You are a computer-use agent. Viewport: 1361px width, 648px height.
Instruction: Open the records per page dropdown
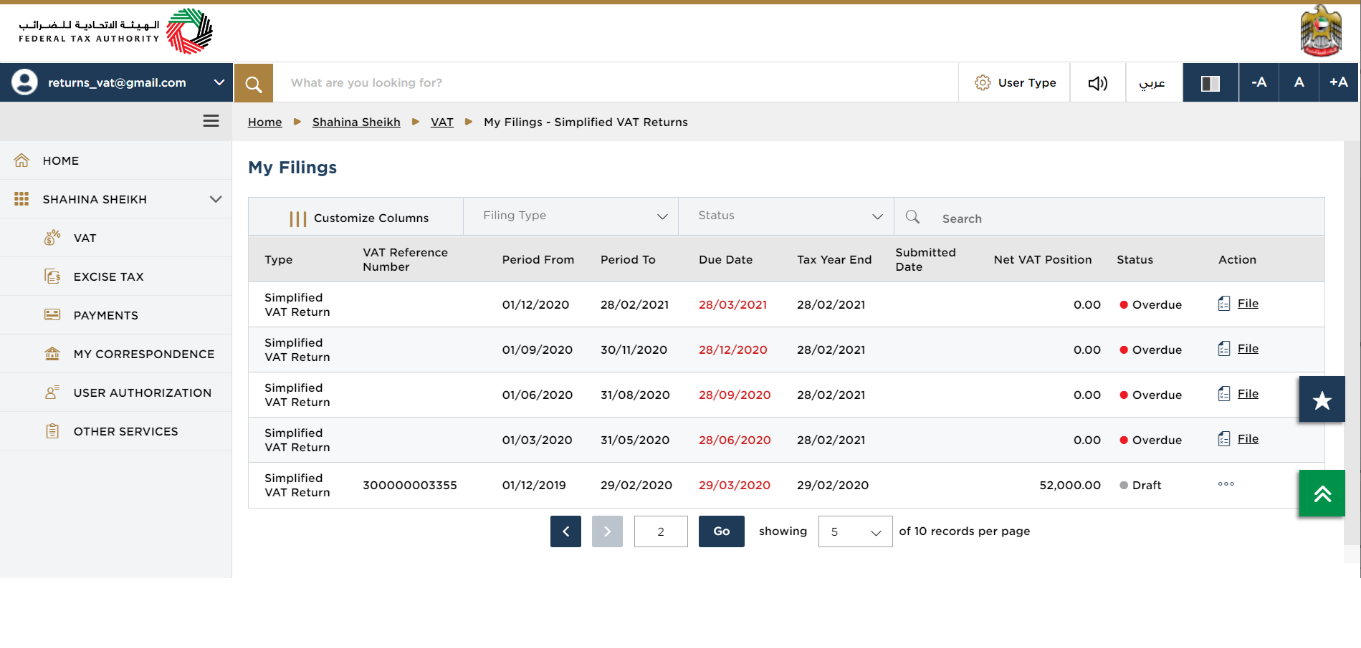(855, 532)
